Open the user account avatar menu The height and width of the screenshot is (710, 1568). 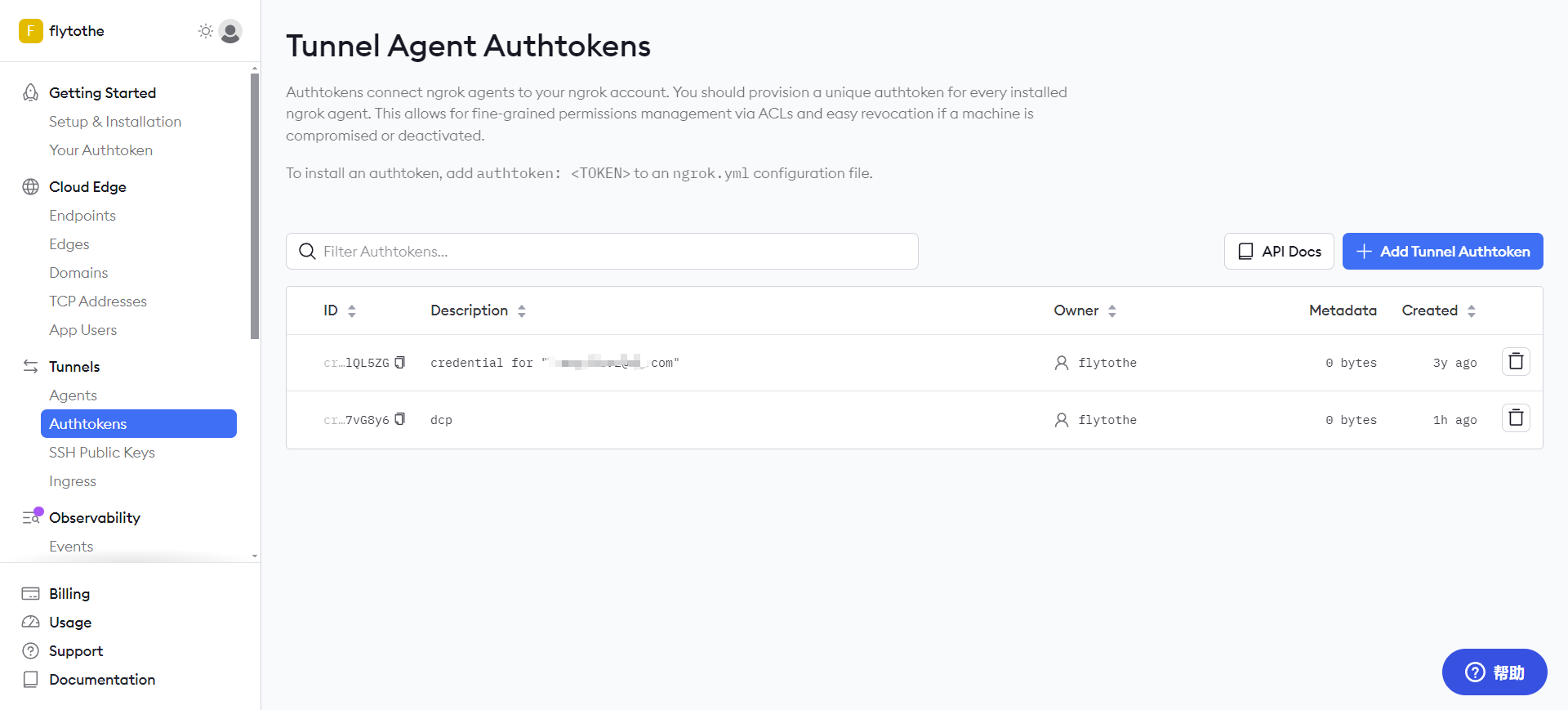click(230, 31)
